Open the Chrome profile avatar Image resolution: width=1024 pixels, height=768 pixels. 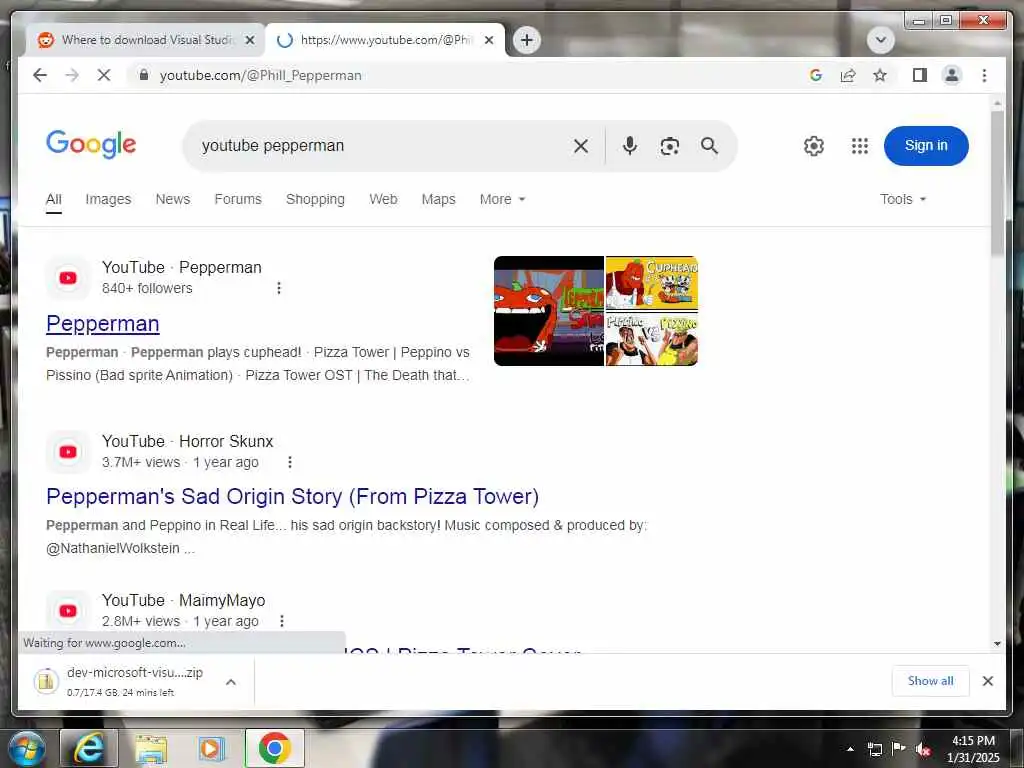(x=952, y=75)
